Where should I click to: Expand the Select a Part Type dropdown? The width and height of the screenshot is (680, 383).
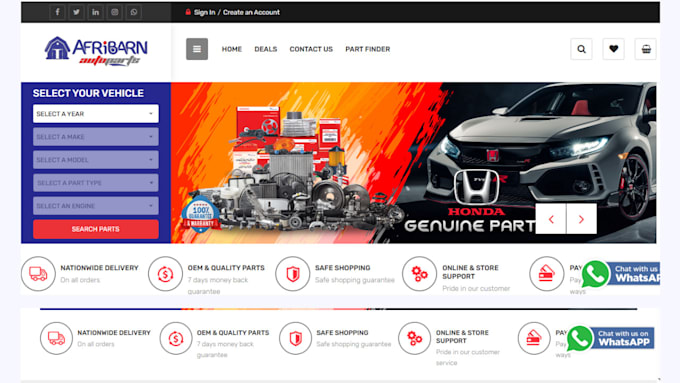tap(96, 183)
